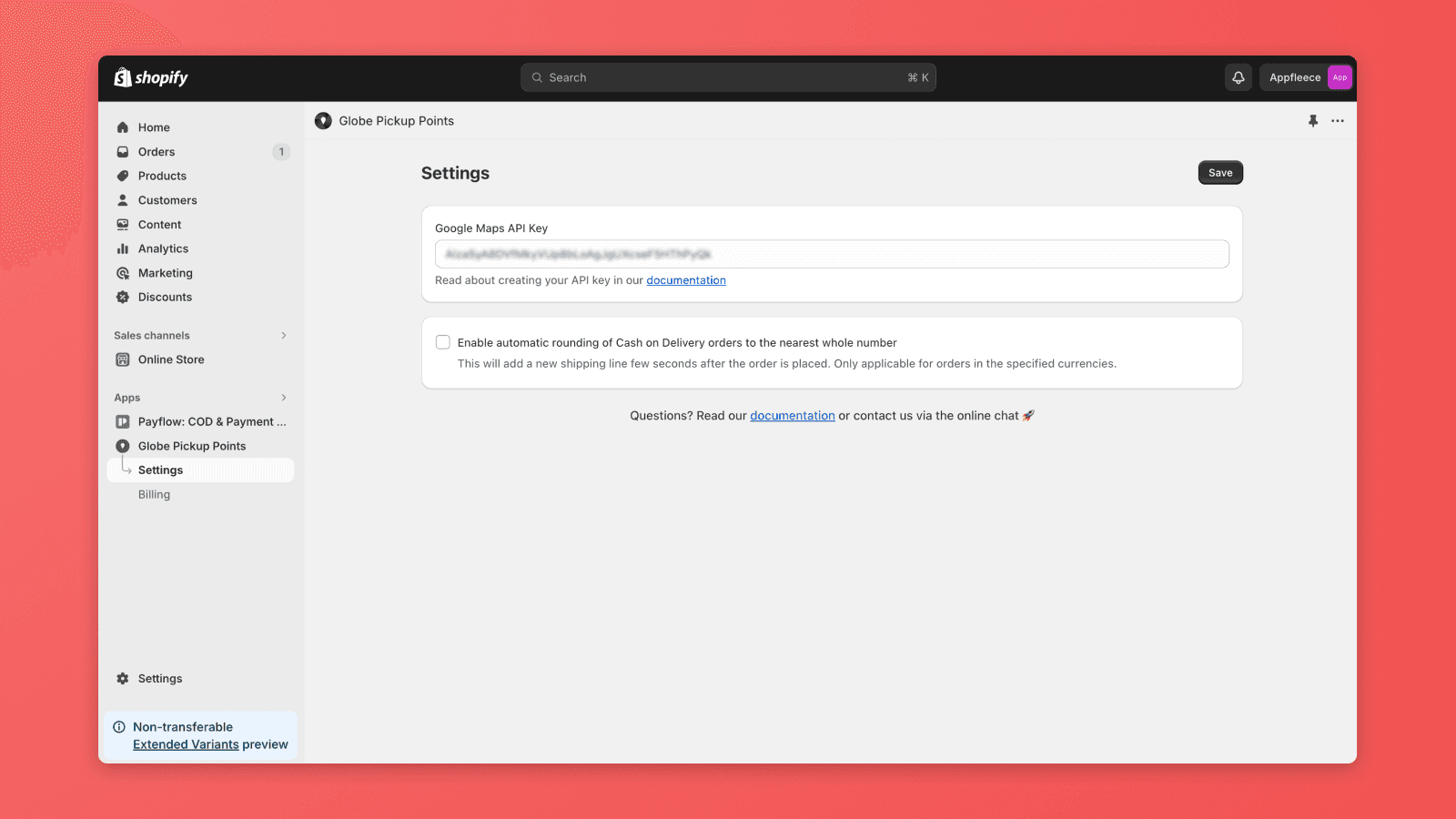Click the 'Settings' page heading
1456x819 pixels.
(x=455, y=173)
